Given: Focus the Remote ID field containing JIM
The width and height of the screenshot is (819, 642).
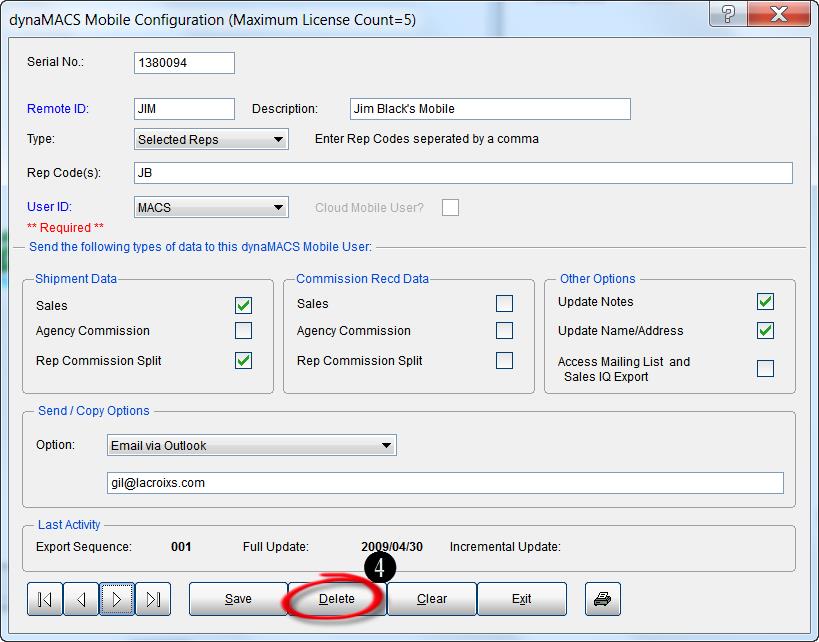Looking at the screenshot, I should point(184,109).
